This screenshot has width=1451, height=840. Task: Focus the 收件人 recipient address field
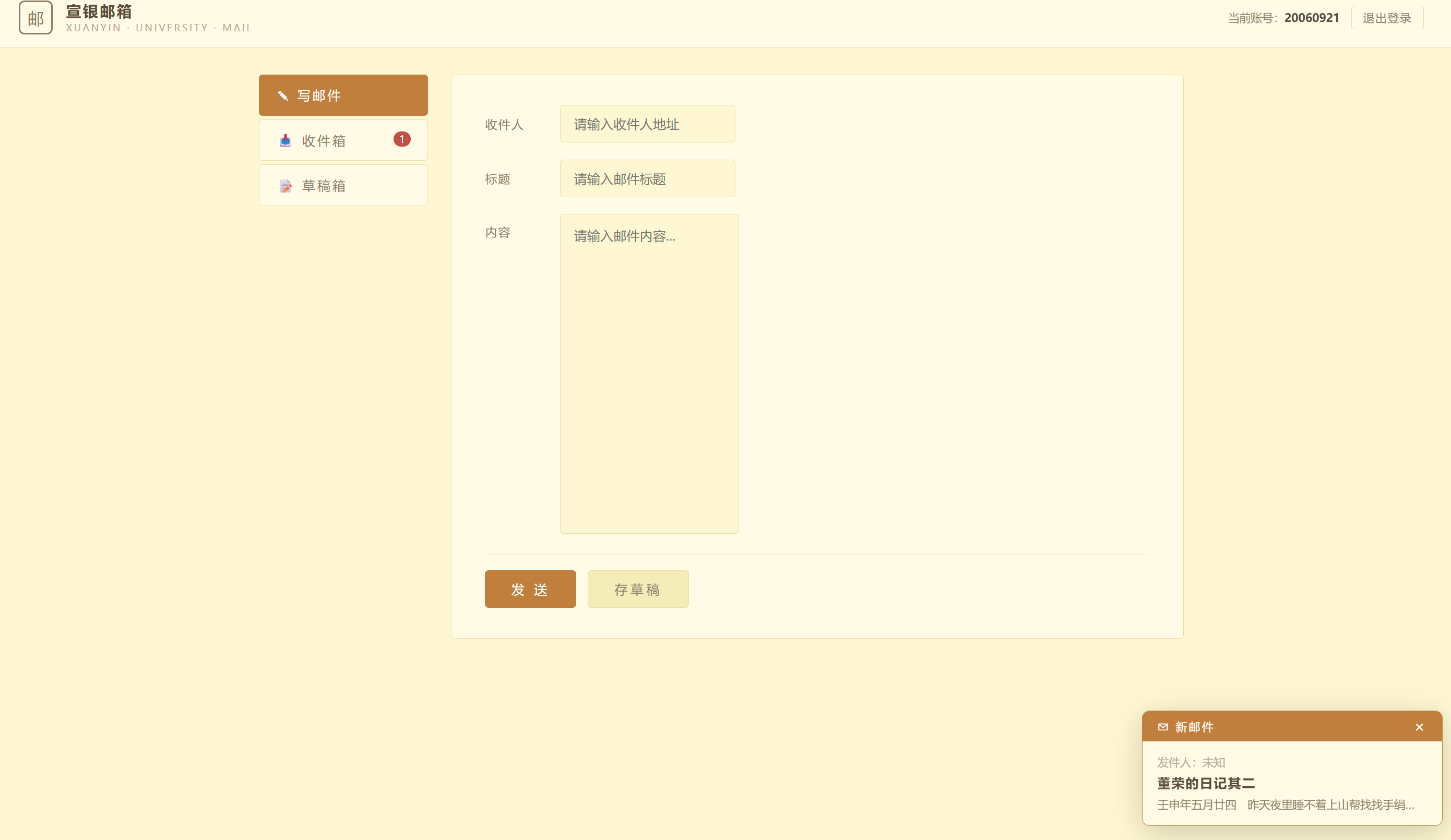[647, 124]
